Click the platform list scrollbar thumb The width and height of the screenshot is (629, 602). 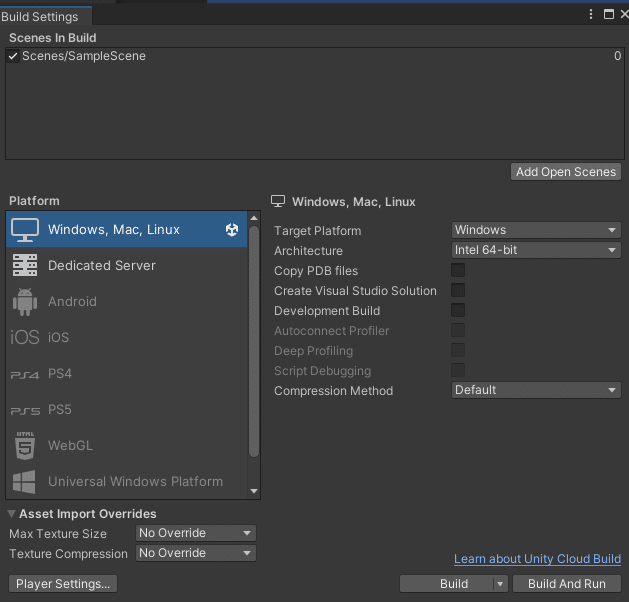pos(254,342)
